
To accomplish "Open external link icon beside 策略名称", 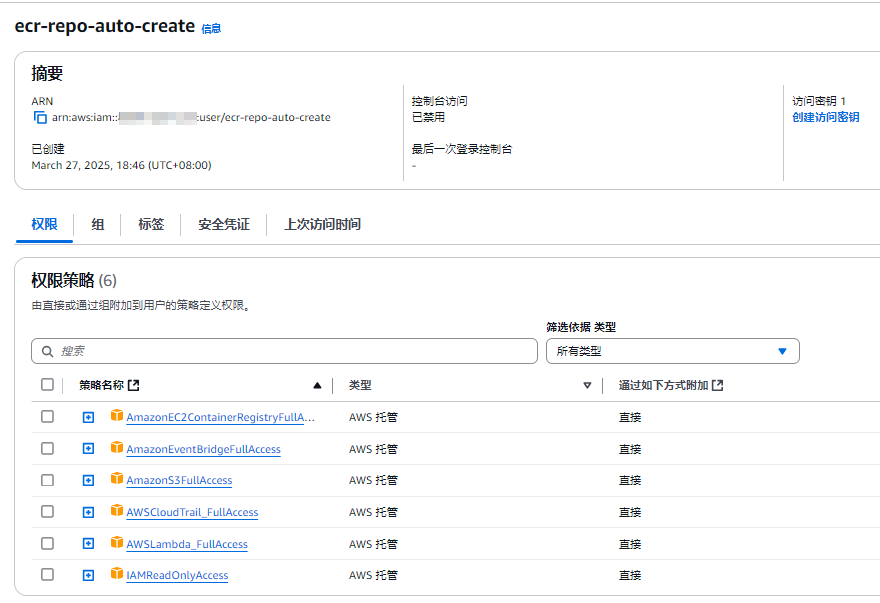I will (x=134, y=385).
